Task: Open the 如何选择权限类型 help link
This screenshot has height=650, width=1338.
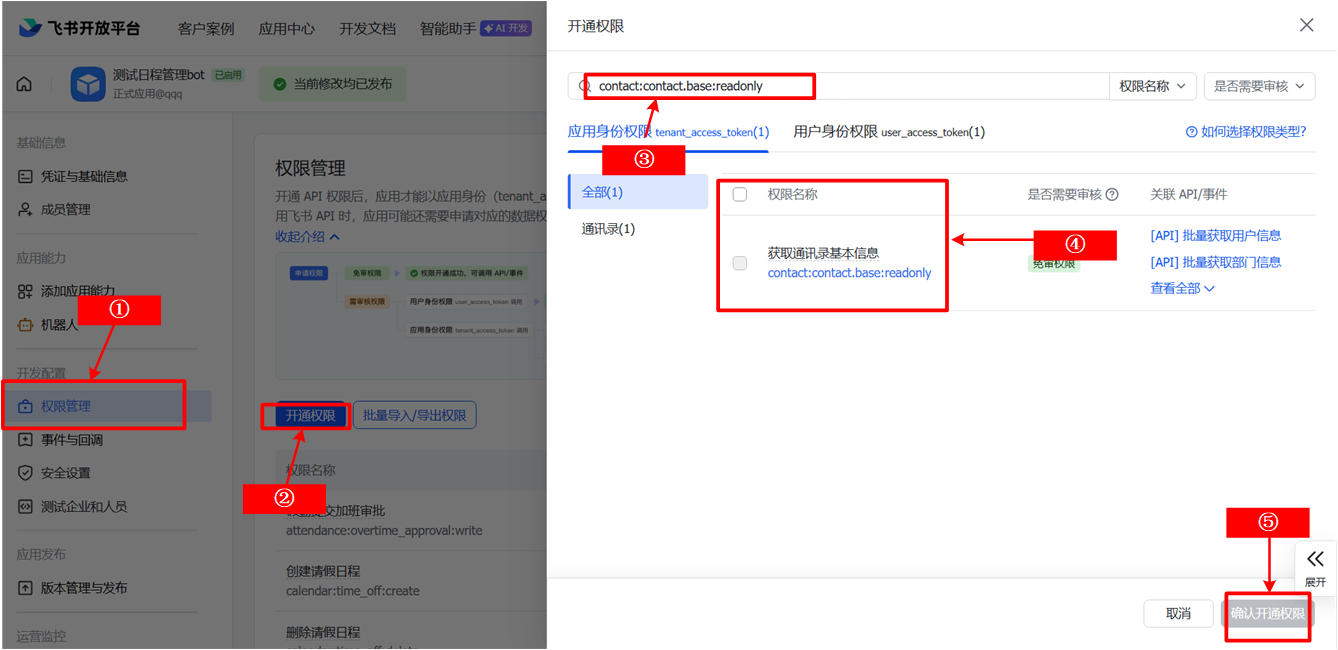Action: 1245,132
